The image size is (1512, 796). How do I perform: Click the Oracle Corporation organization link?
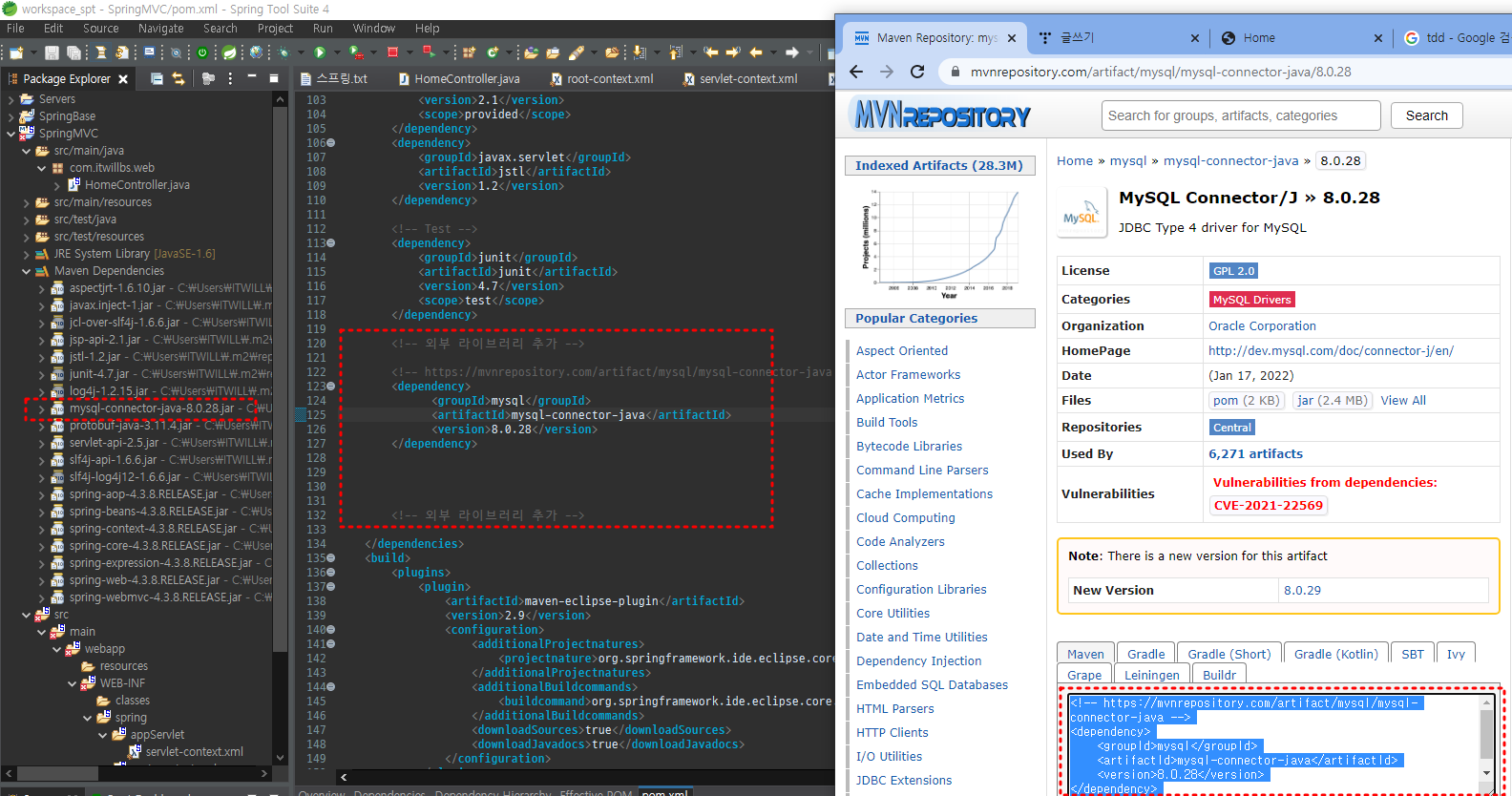1262,326
